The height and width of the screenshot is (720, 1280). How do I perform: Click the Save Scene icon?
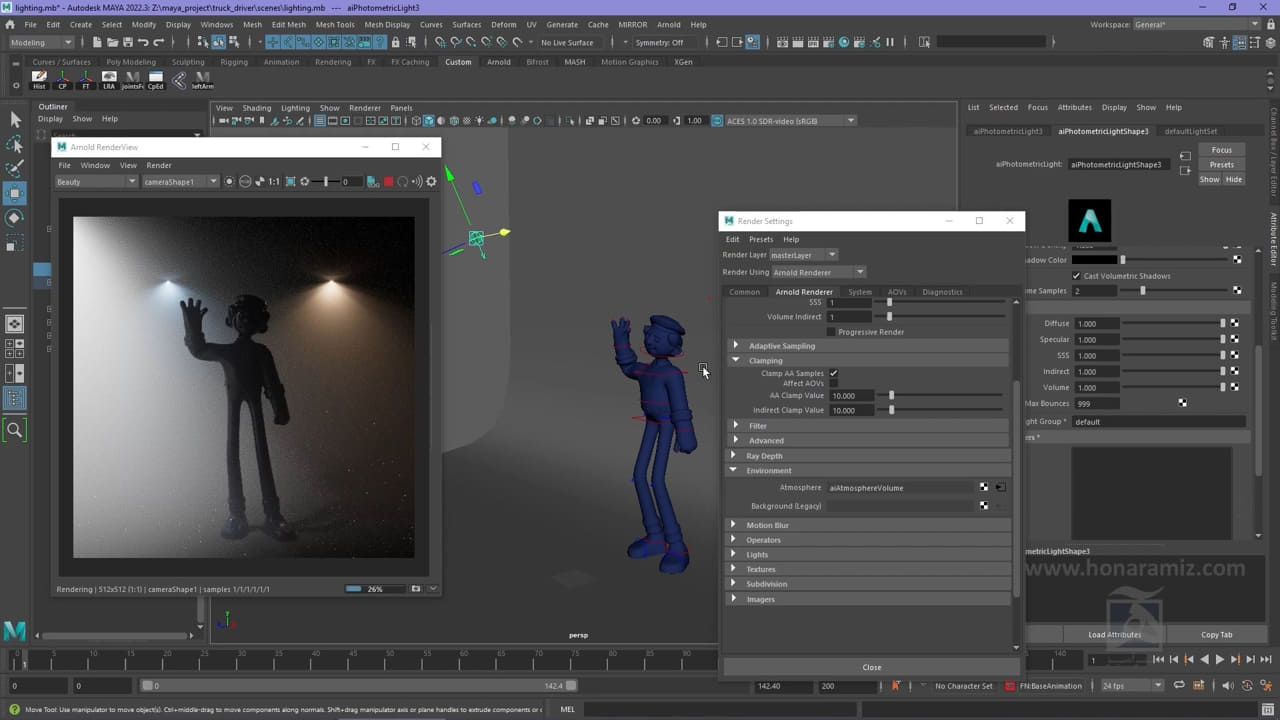coord(128,42)
